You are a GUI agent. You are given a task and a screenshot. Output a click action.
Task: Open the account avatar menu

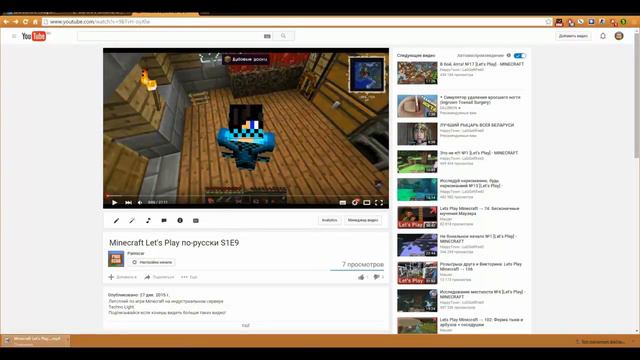point(619,36)
